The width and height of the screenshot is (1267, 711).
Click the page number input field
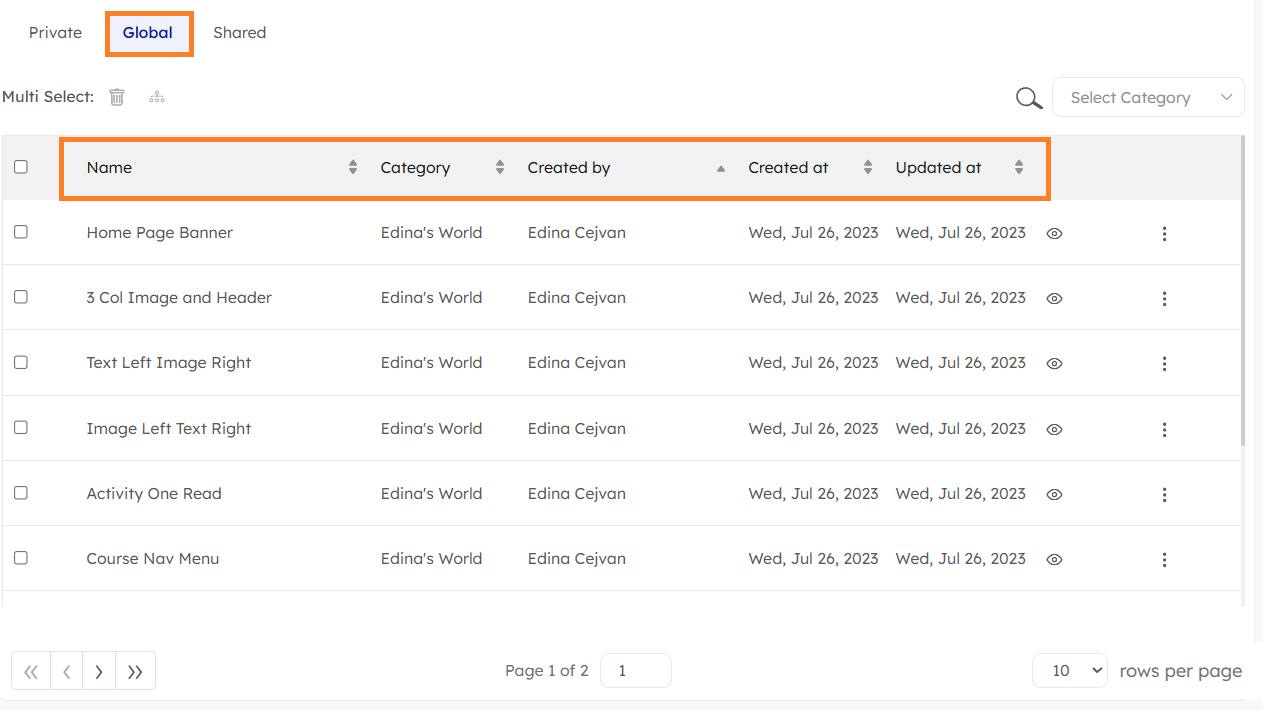pos(635,671)
